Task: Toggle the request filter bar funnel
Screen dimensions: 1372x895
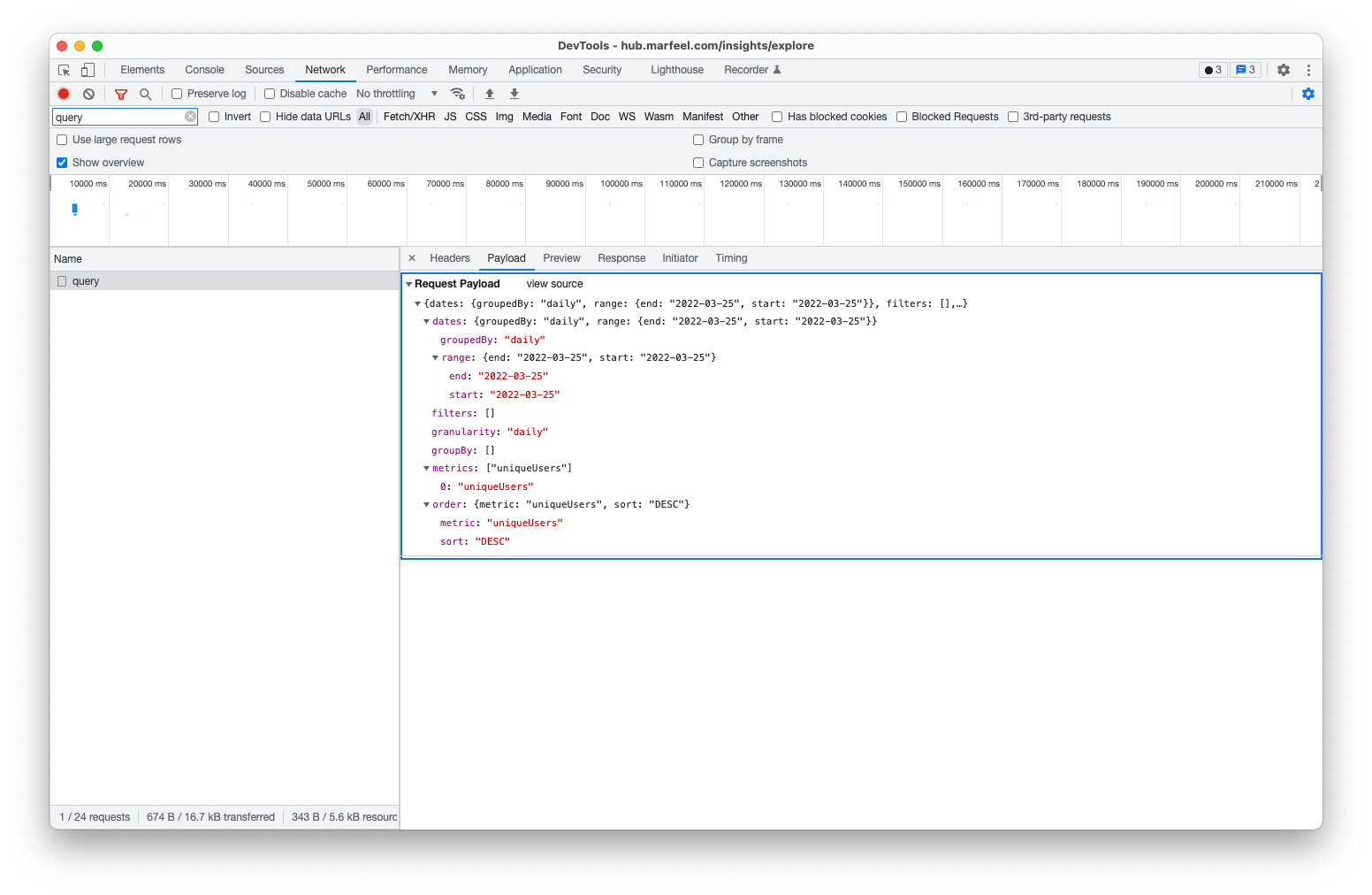Action: (120, 94)
